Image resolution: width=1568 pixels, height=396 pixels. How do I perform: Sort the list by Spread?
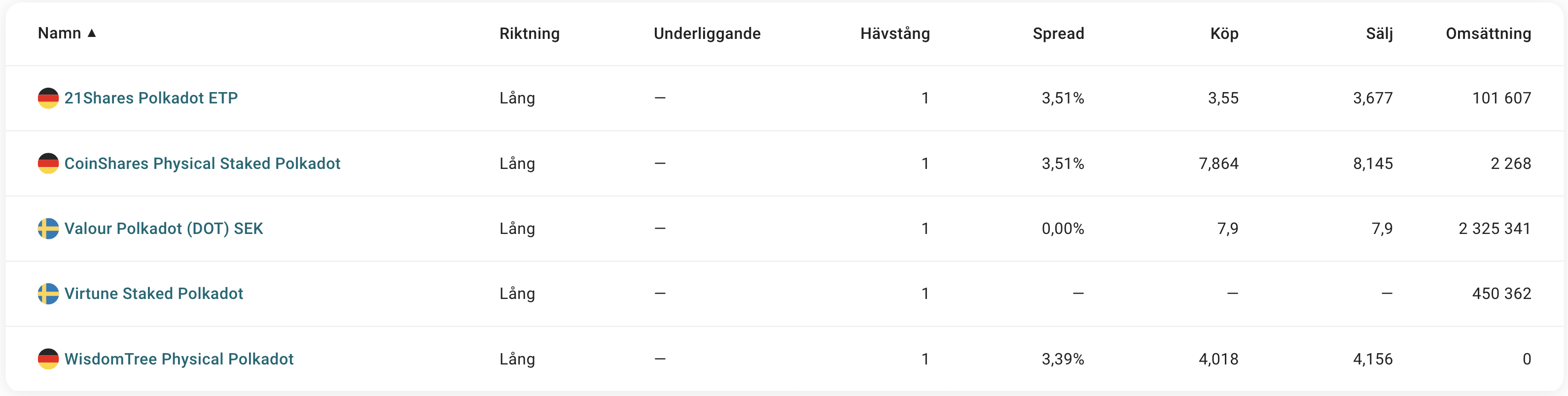click(1058, 33)
